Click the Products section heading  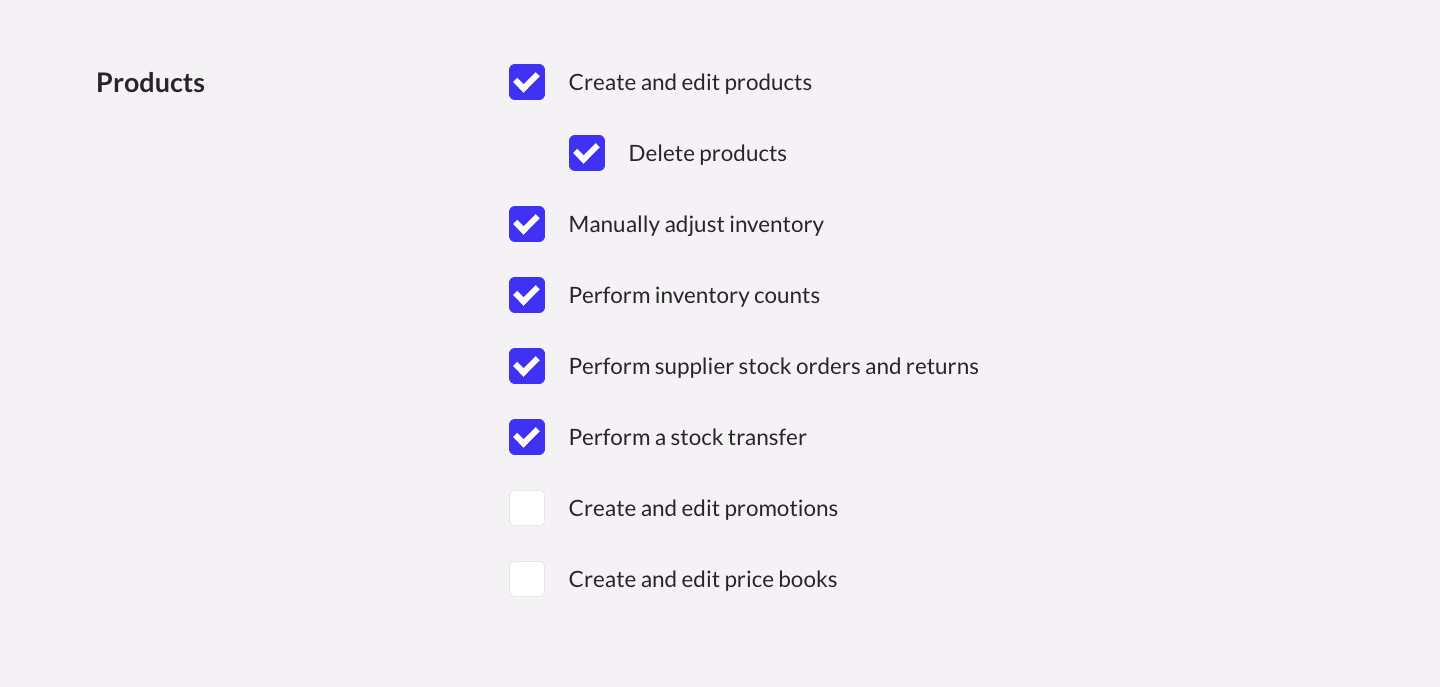[150, 82]
